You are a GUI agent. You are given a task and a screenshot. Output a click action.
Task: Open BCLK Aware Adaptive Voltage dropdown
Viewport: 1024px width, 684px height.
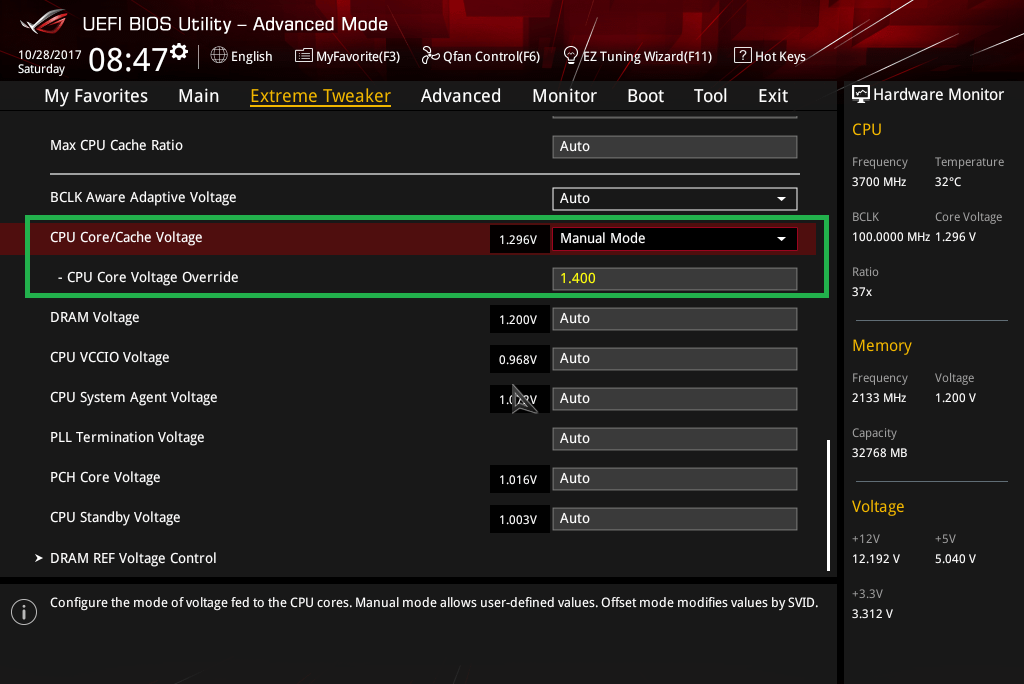[675, 199]
